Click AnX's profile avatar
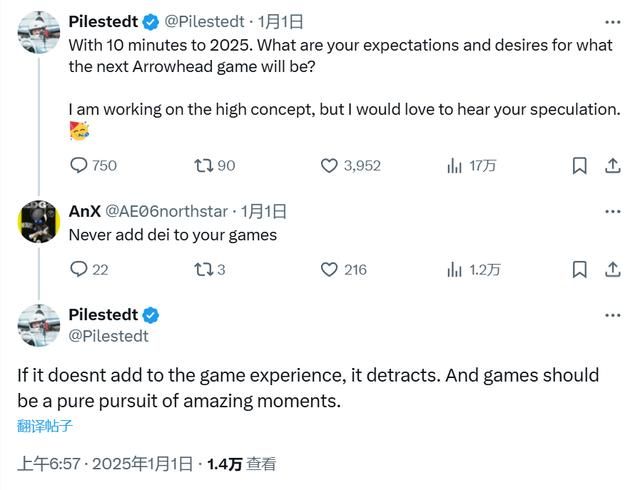The image size is (640, 490). [39, 222]
